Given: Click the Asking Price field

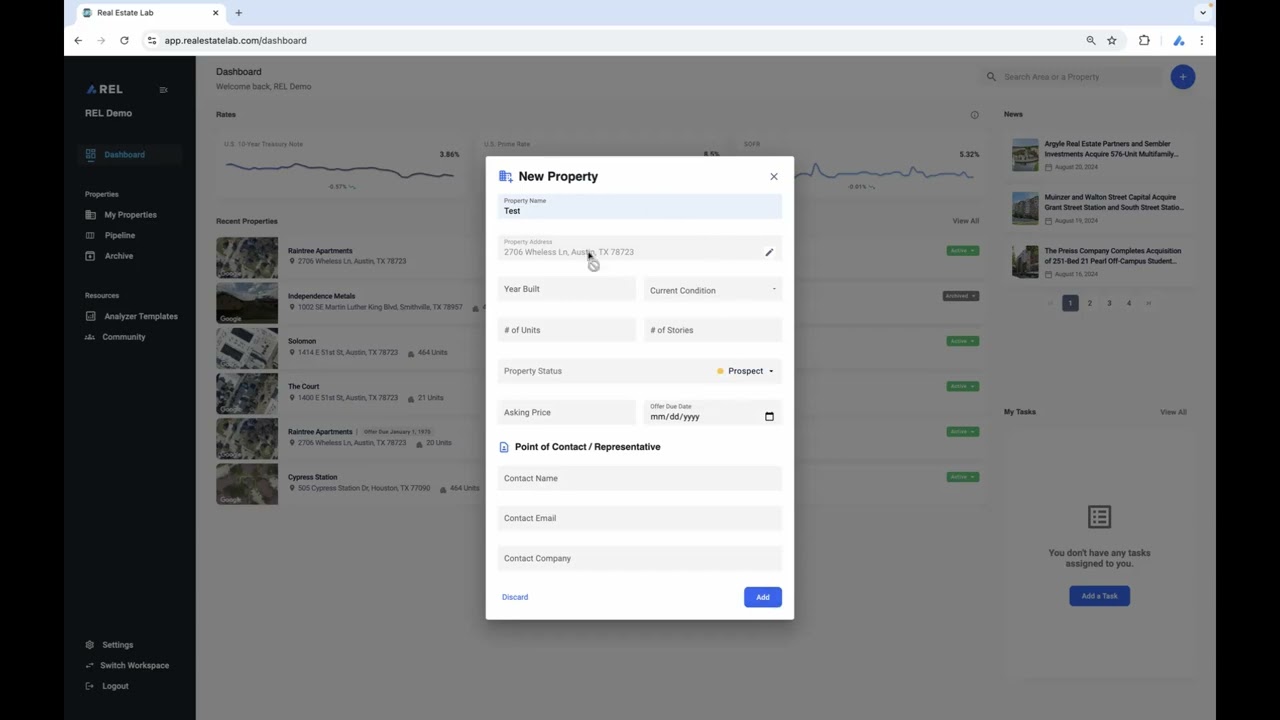Looking at the screenshot, I should pyautogui.click(x=566, y=412).
